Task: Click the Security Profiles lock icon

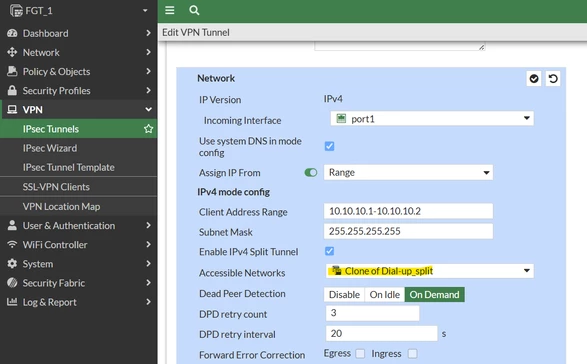Action: pyautogui.click(x=12, y=90)
